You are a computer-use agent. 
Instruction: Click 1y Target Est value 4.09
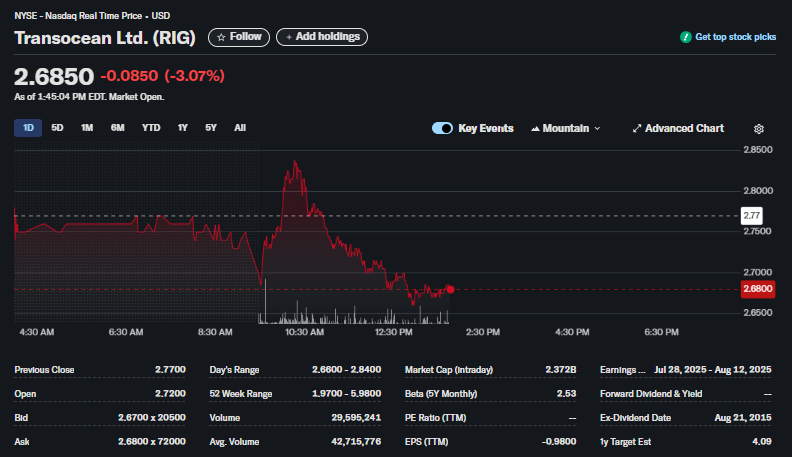click(x=762, y=441)
